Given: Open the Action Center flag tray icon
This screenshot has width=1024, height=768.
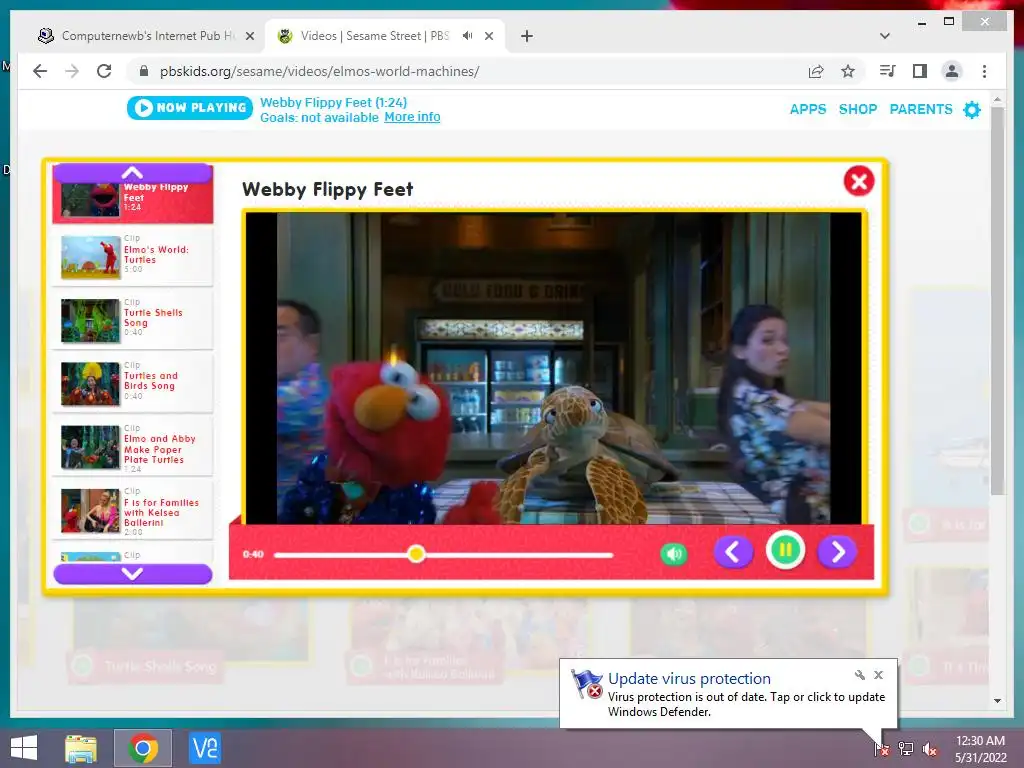Looking at the screenshot, I should point(881,749).
